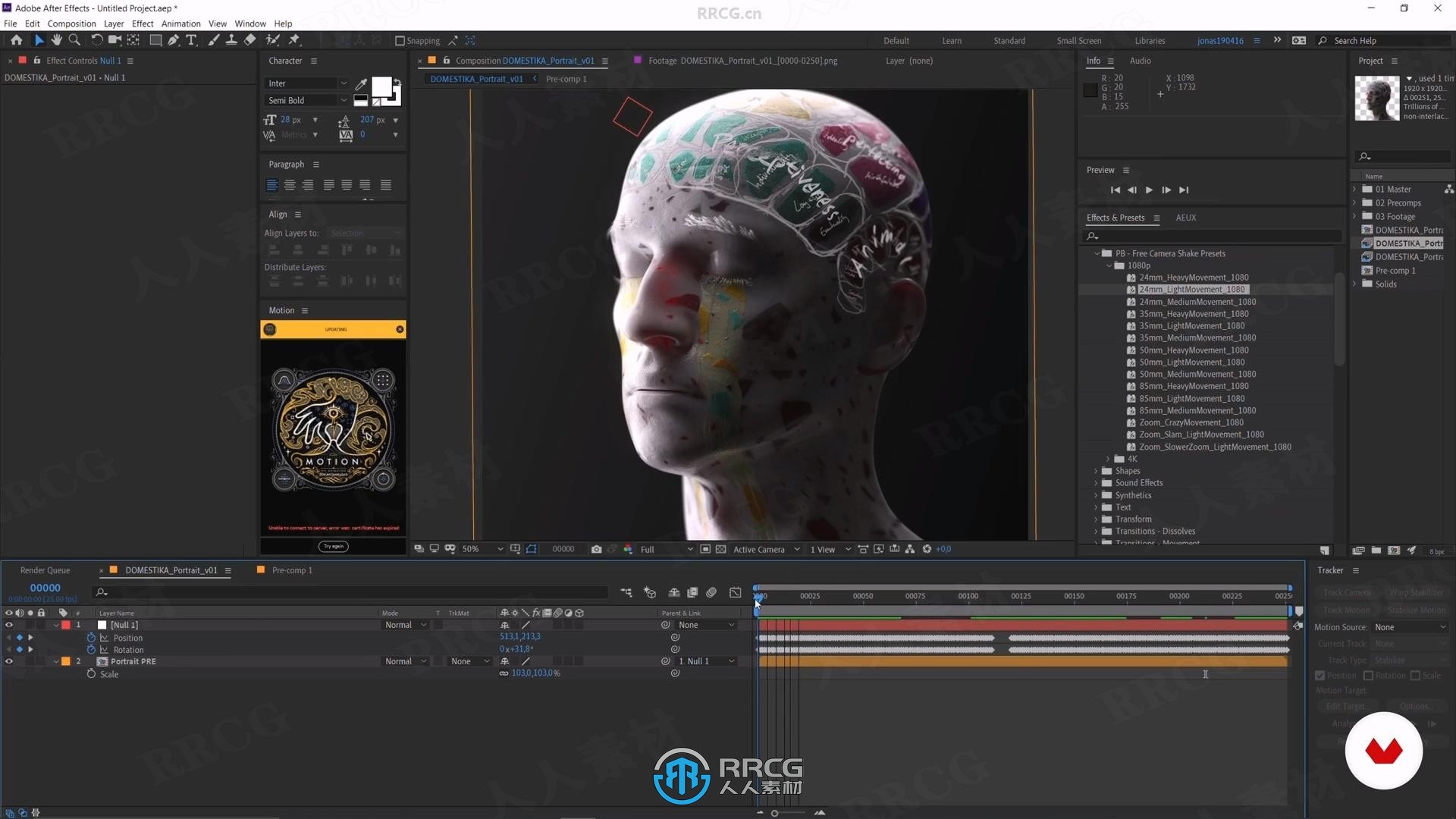
Task: Click the eyedropper in Character panel
Action: point(362,83)
